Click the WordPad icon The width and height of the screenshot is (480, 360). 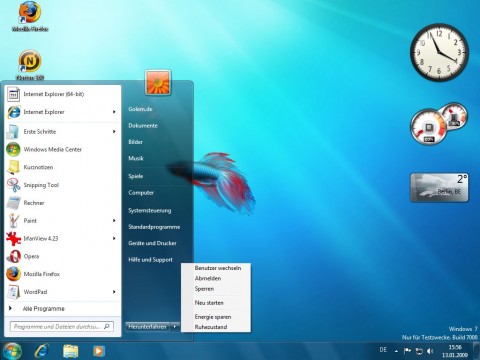coord(14,292)
